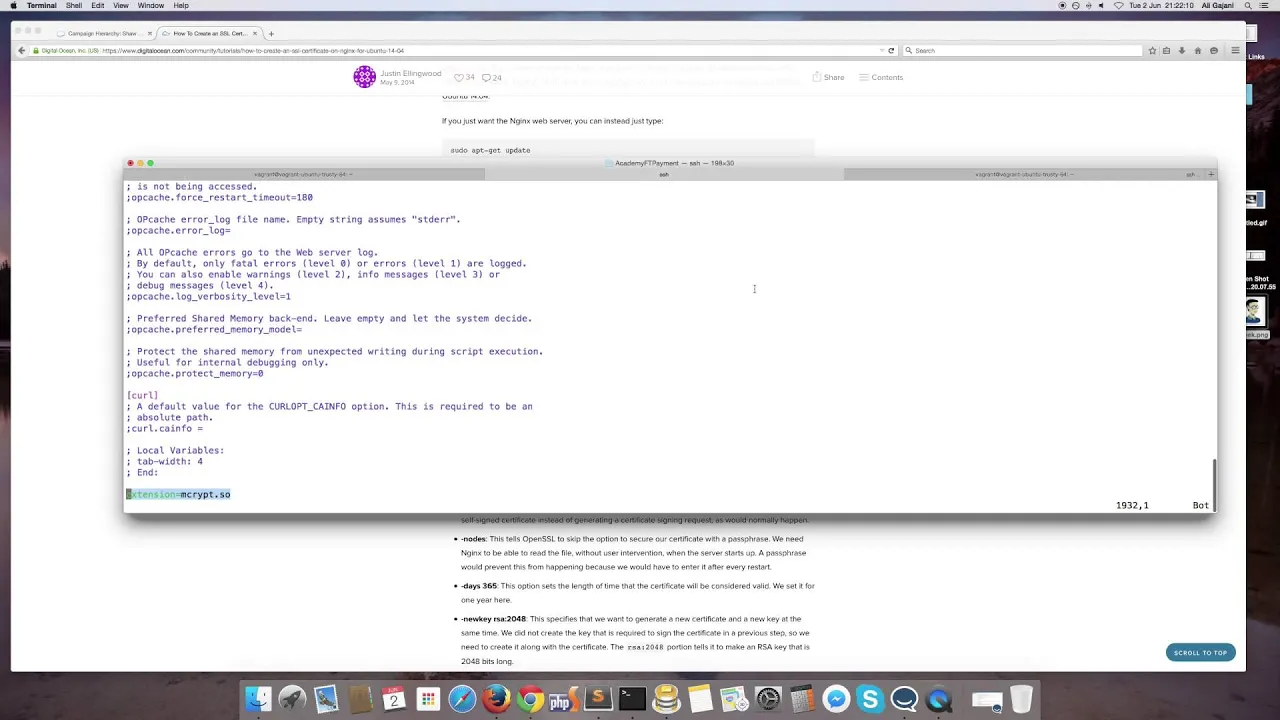Open Firefox downloads arrow icon

pyautogui.click(x=1182, y=50)
